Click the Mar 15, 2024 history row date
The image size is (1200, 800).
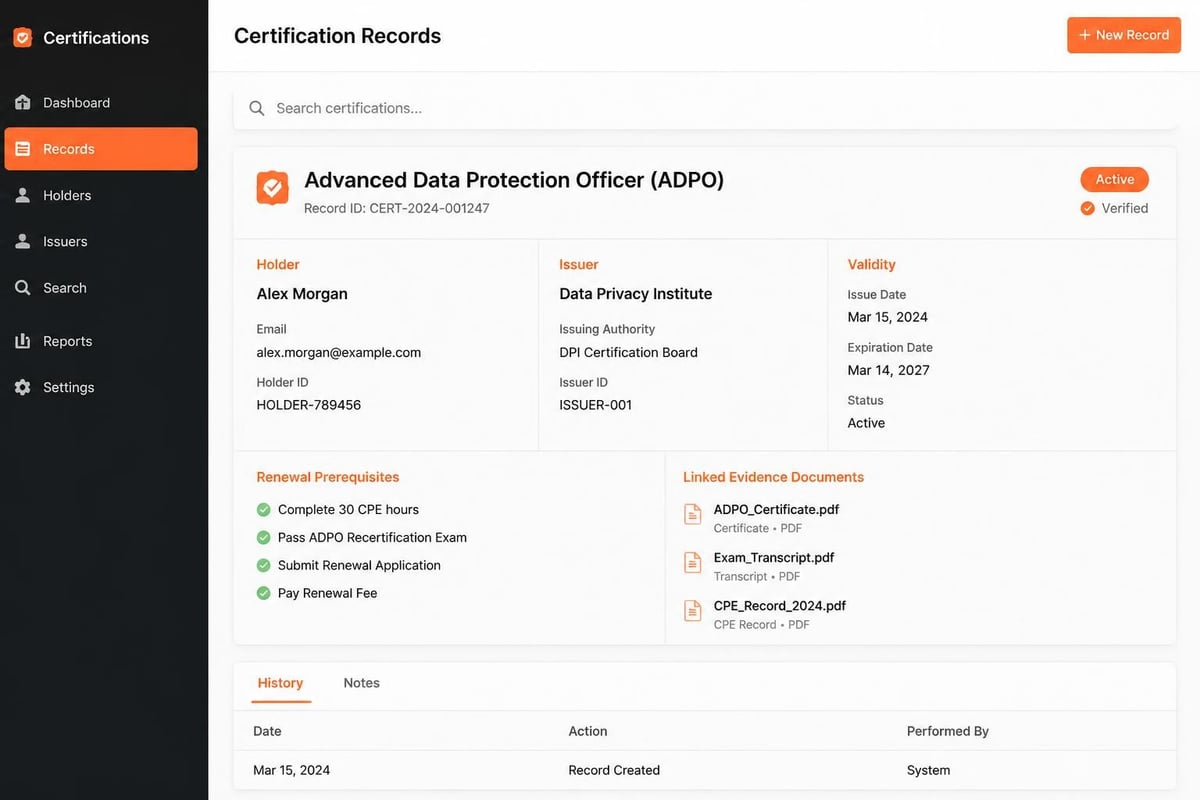click(292, 770)
